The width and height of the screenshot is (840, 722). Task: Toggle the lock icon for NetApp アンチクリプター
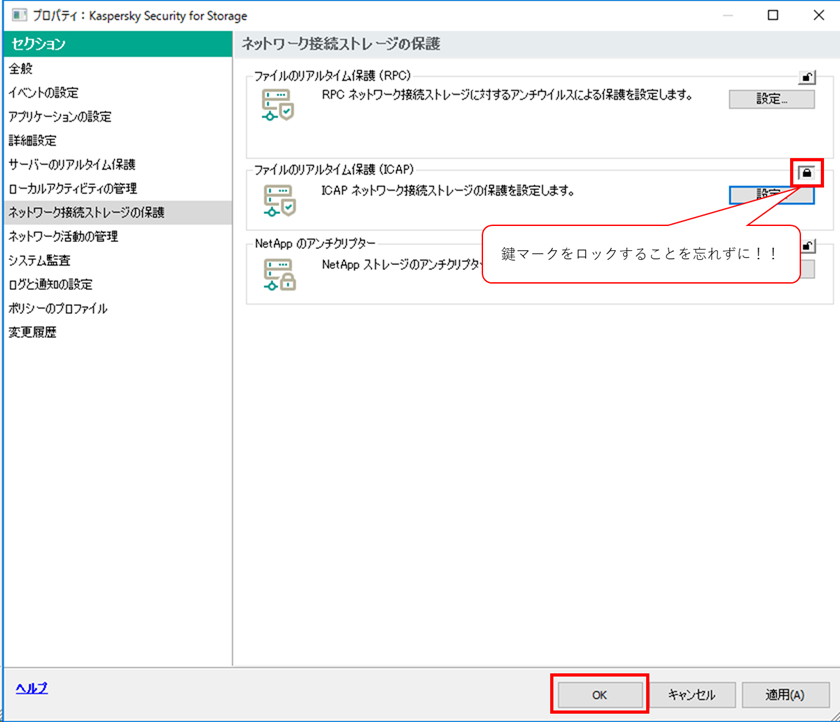coord(808,246)
